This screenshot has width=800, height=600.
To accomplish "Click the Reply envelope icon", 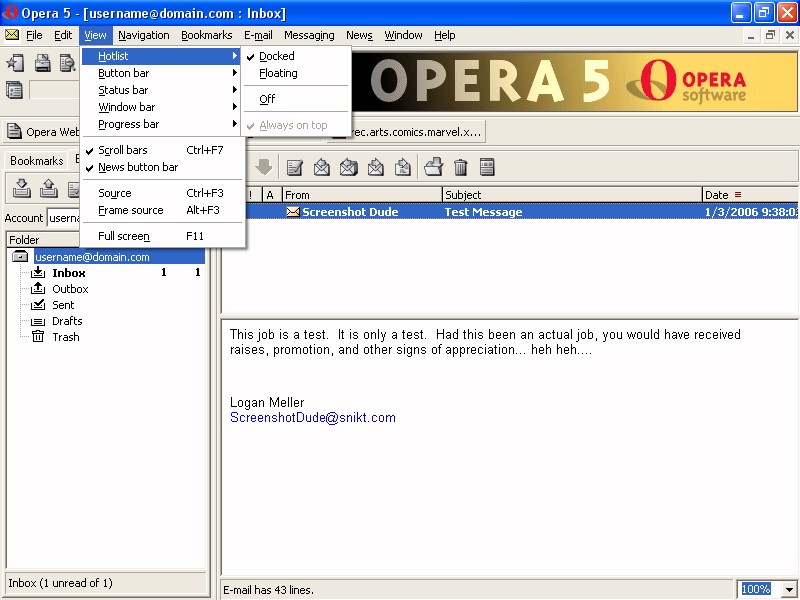I will coord(321,167).
